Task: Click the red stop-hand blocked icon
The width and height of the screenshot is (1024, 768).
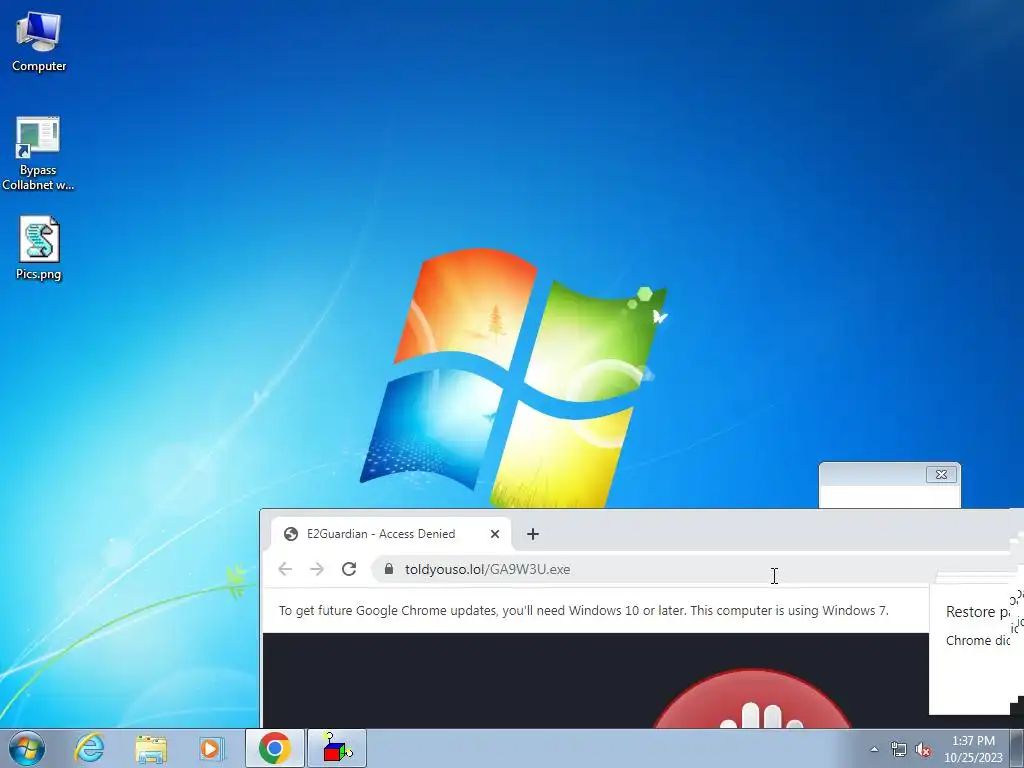Action: coord(752,699)
